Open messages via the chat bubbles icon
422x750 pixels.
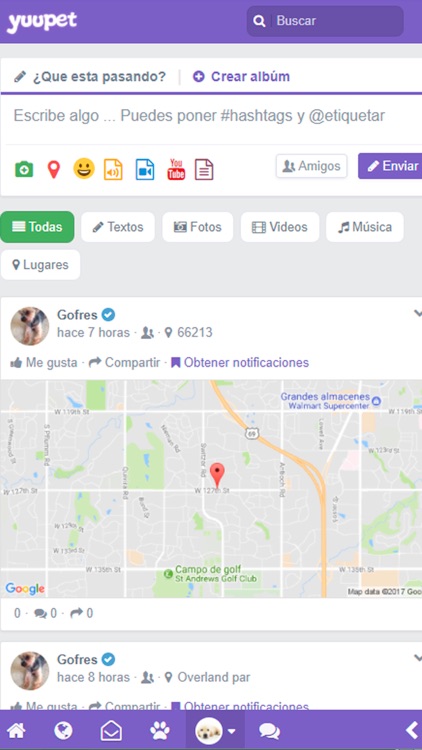tap(269, 731)
